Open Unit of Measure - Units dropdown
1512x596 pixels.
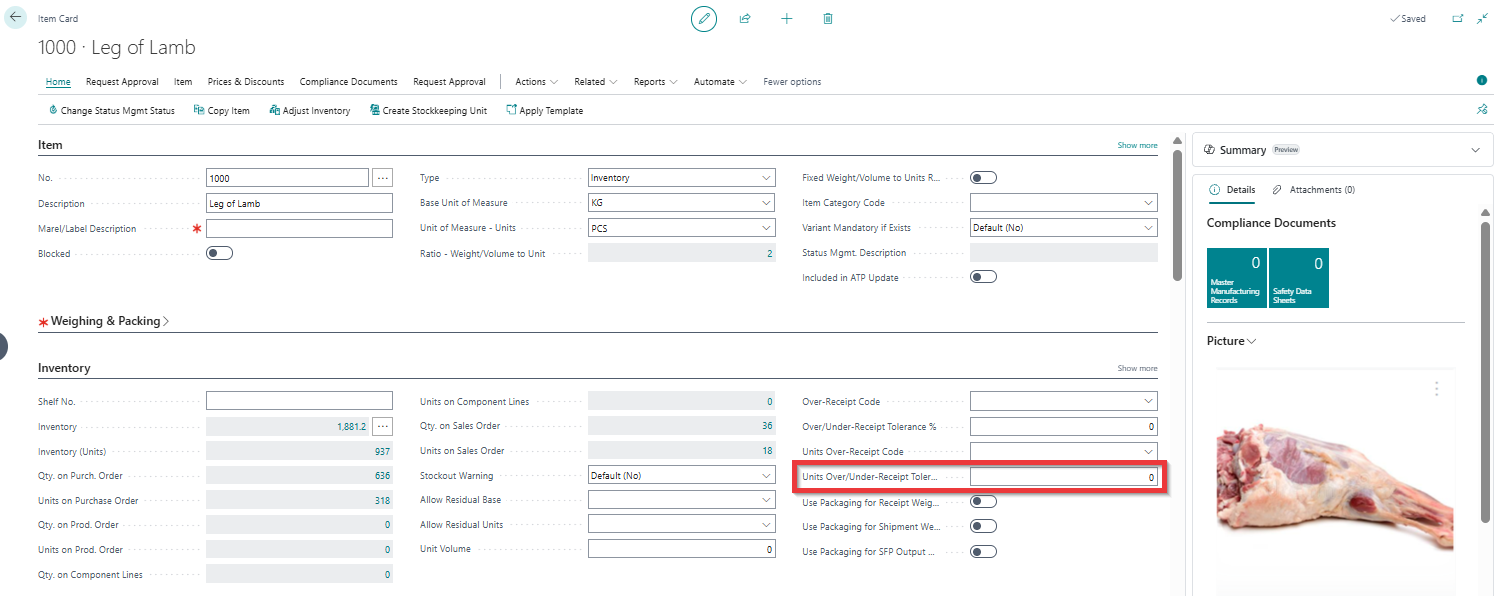coord(682,228)
